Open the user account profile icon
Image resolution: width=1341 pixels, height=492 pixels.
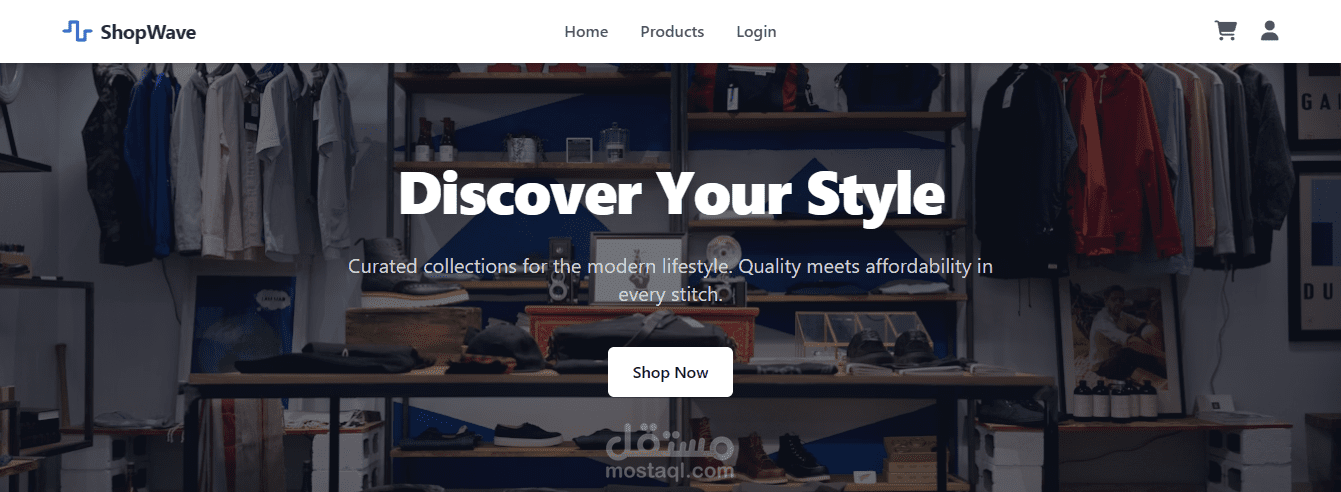[x=1270, y=31]
